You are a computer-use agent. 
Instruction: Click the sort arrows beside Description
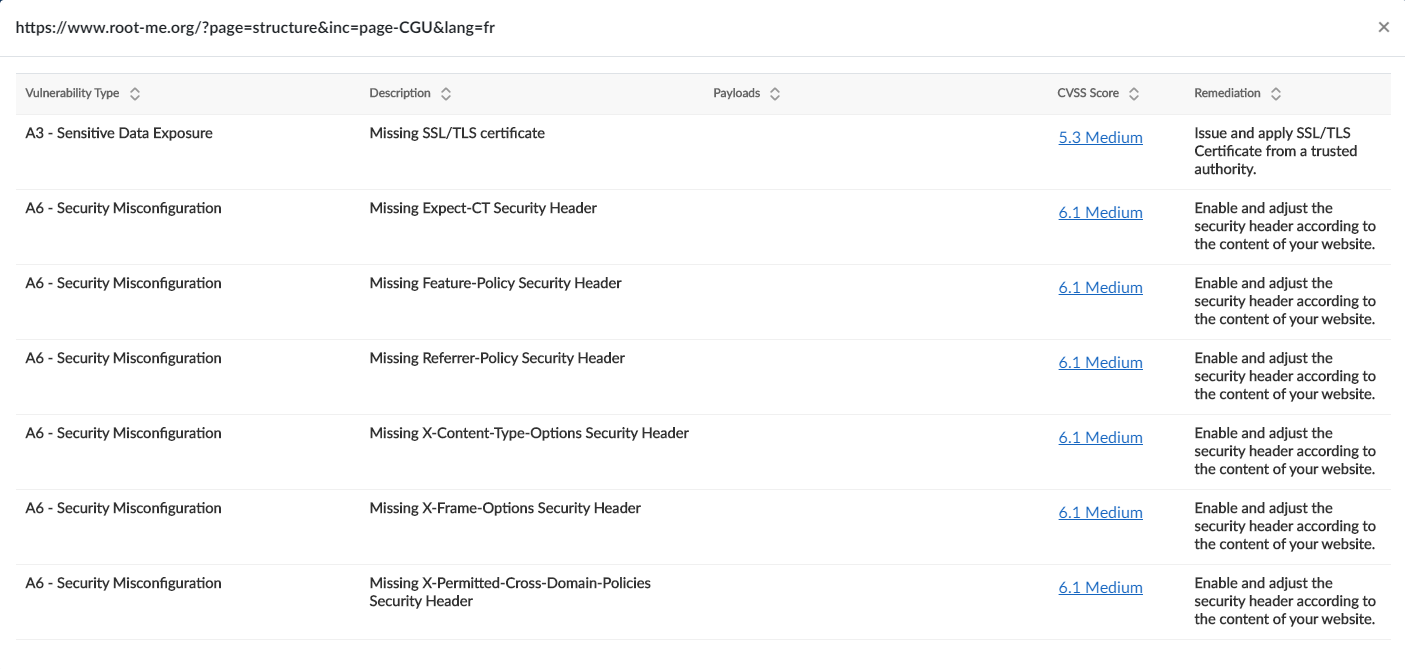point(446,93)
